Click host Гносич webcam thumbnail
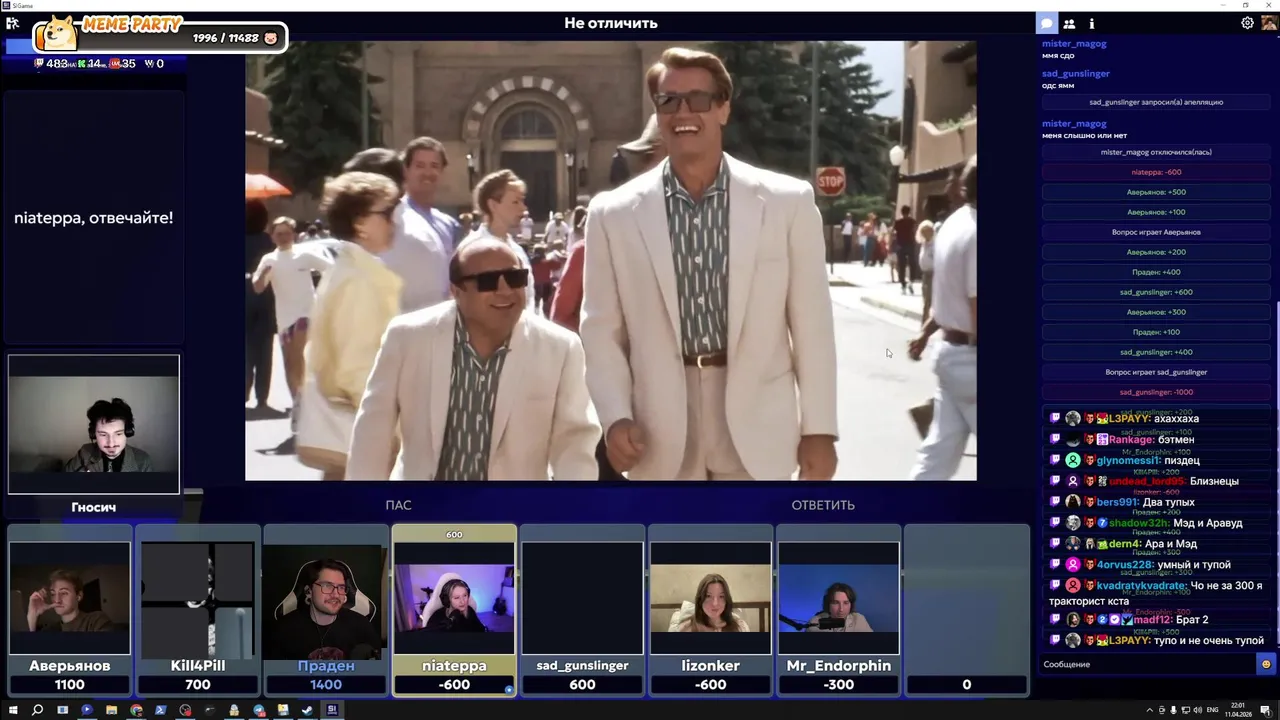The width and height of the screenshot is (1280, 720). pos(94,424)
